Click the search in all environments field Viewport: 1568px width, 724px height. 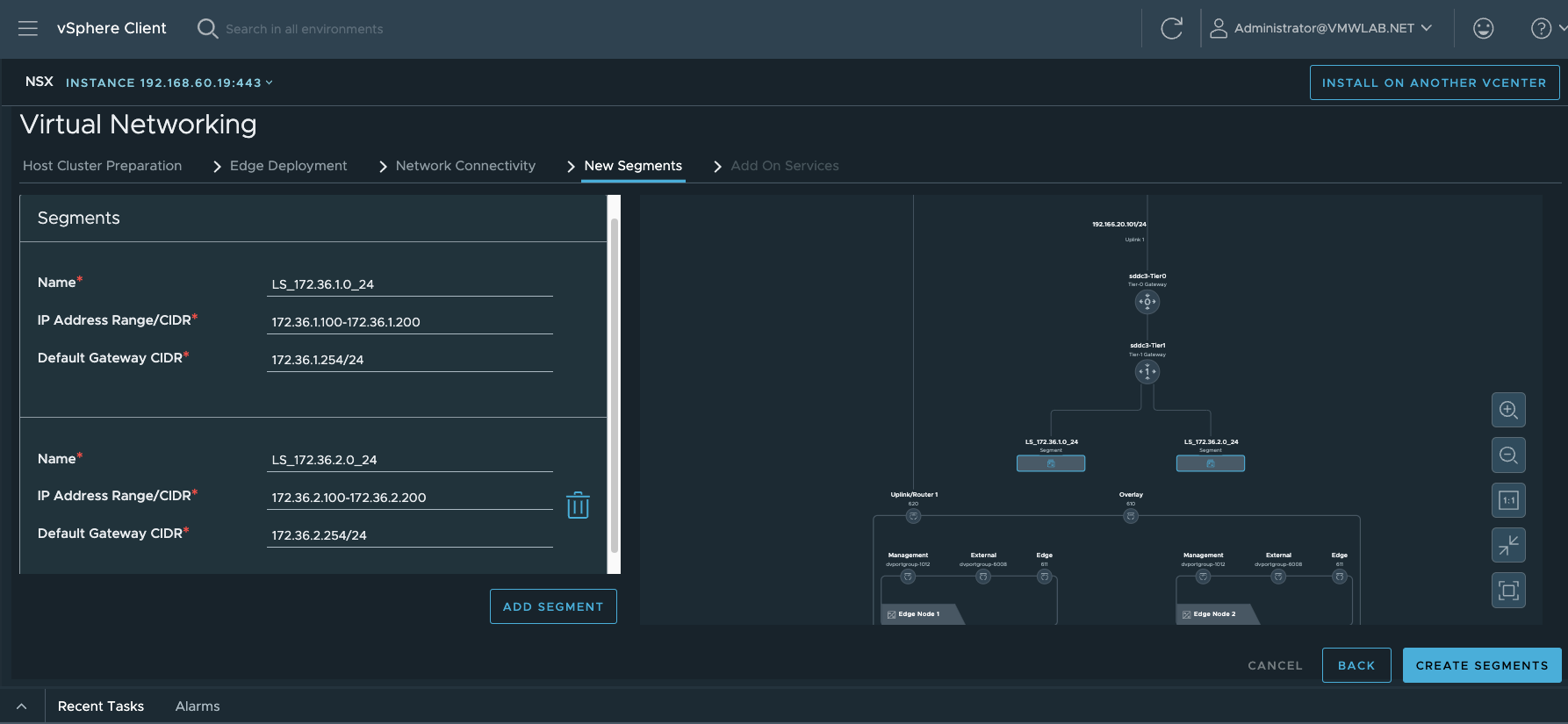click(305, 29)
